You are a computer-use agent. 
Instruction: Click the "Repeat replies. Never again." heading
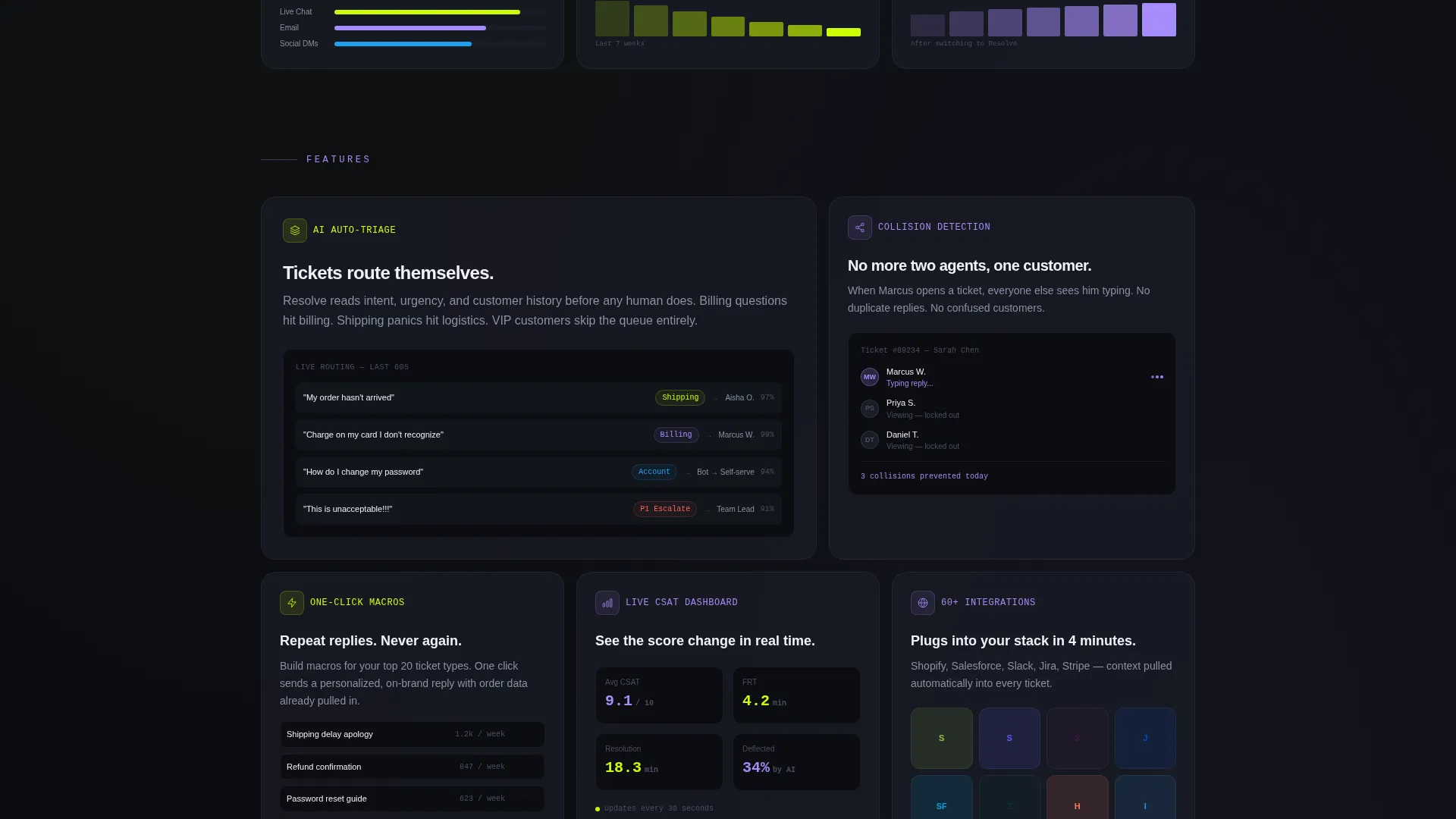pyautogui.click(x=371, y=642)
